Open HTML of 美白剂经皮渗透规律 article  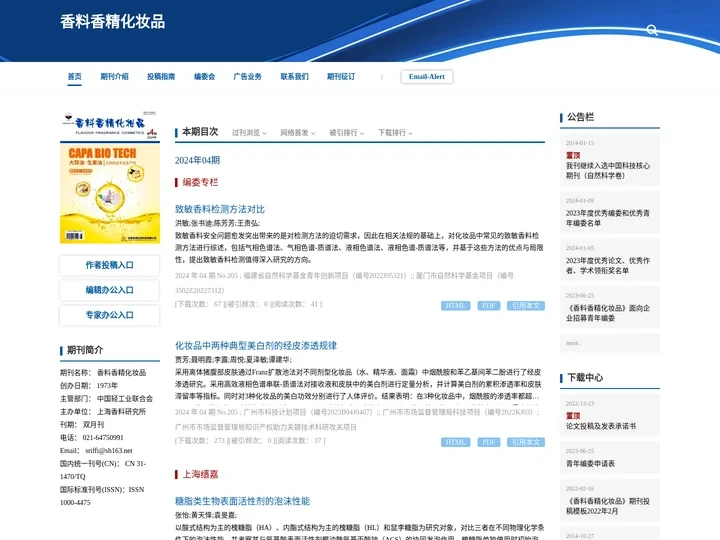[x=456, y=442]
